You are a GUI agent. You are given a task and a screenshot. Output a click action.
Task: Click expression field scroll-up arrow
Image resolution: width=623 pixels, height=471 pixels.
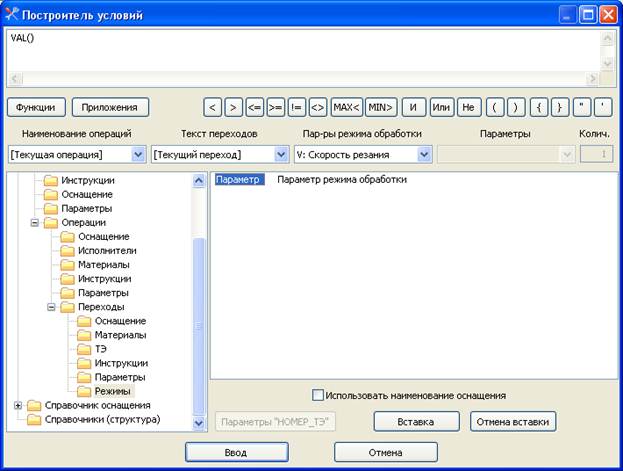pos(607,38)
